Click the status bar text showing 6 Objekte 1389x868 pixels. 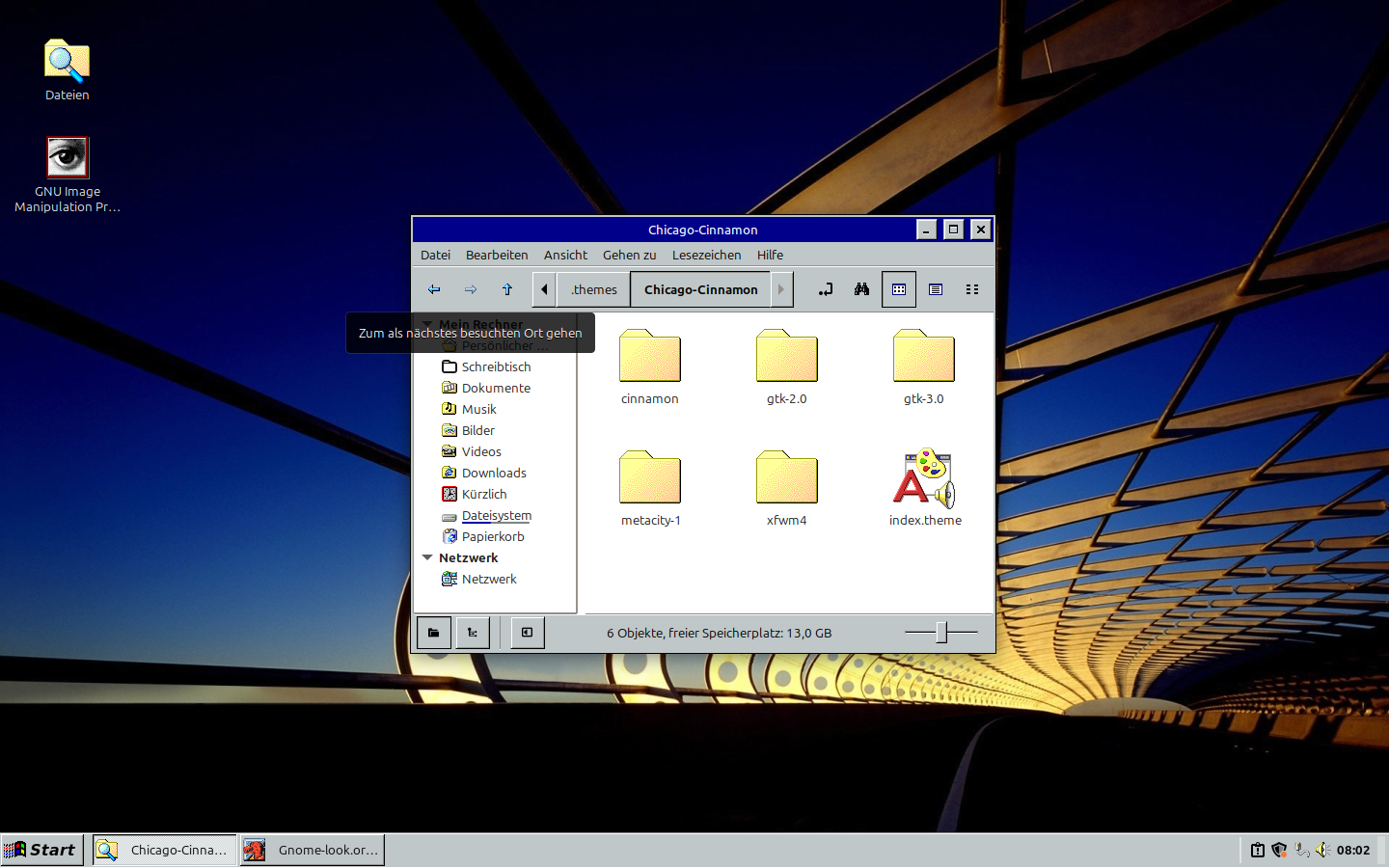pos(719,634)
